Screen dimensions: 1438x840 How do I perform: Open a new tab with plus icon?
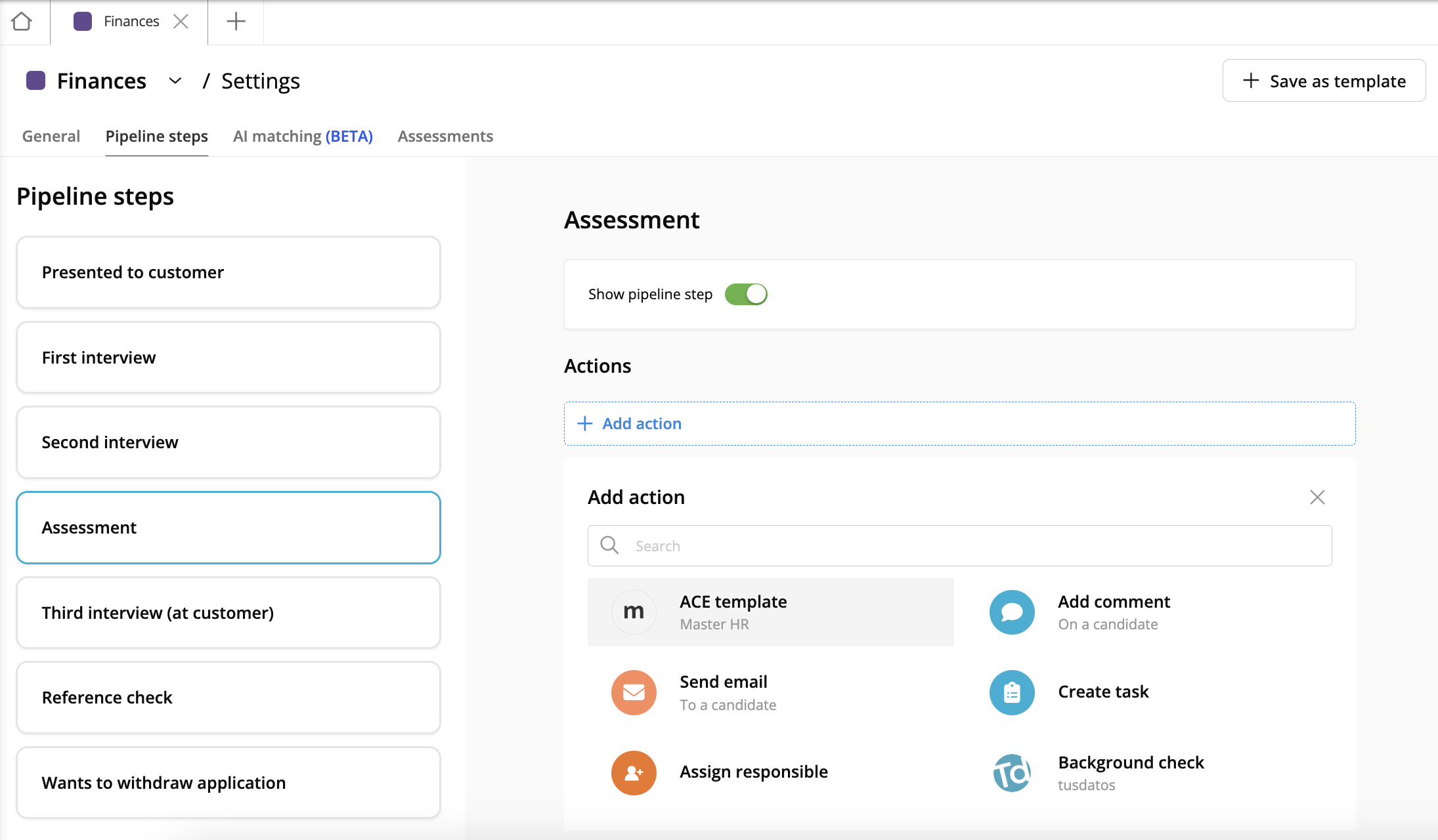pyautogui.click(x=236, y=22)
